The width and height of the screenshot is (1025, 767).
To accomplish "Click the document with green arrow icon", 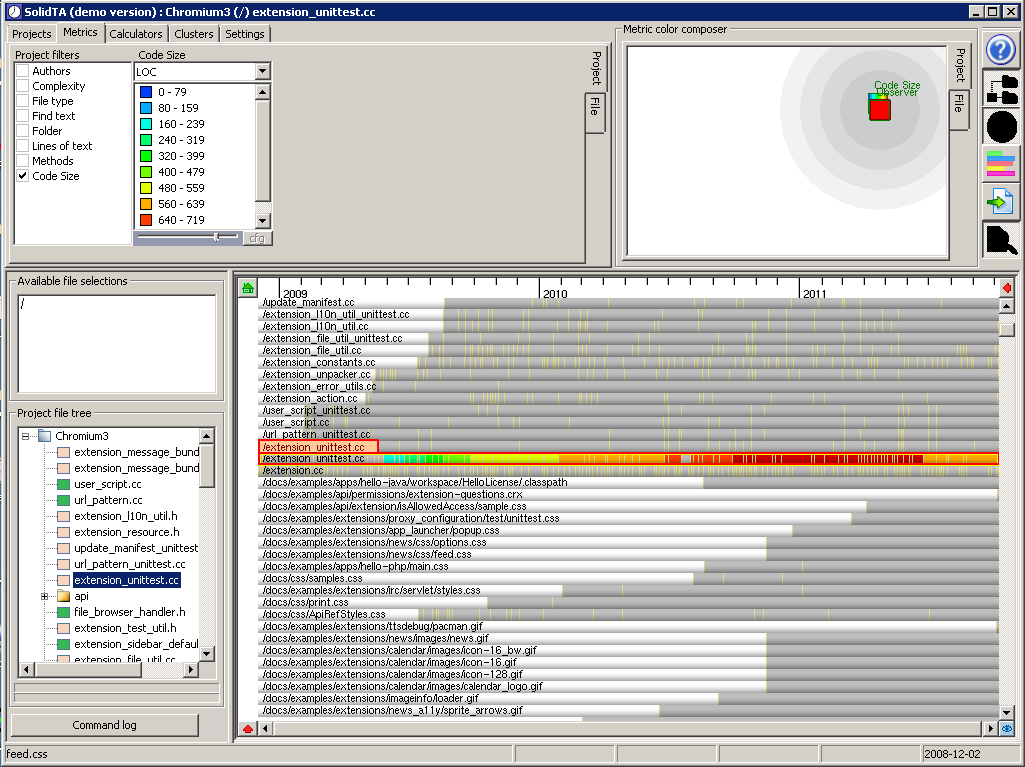I will coord(1001,202).
